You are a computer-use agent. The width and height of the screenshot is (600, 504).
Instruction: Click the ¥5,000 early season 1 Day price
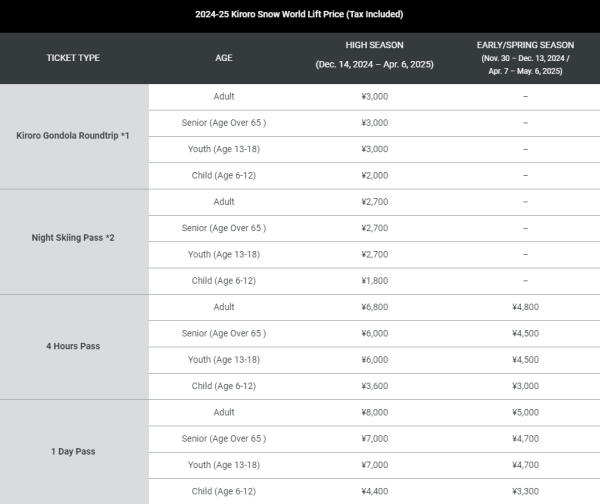pos(524,412)
